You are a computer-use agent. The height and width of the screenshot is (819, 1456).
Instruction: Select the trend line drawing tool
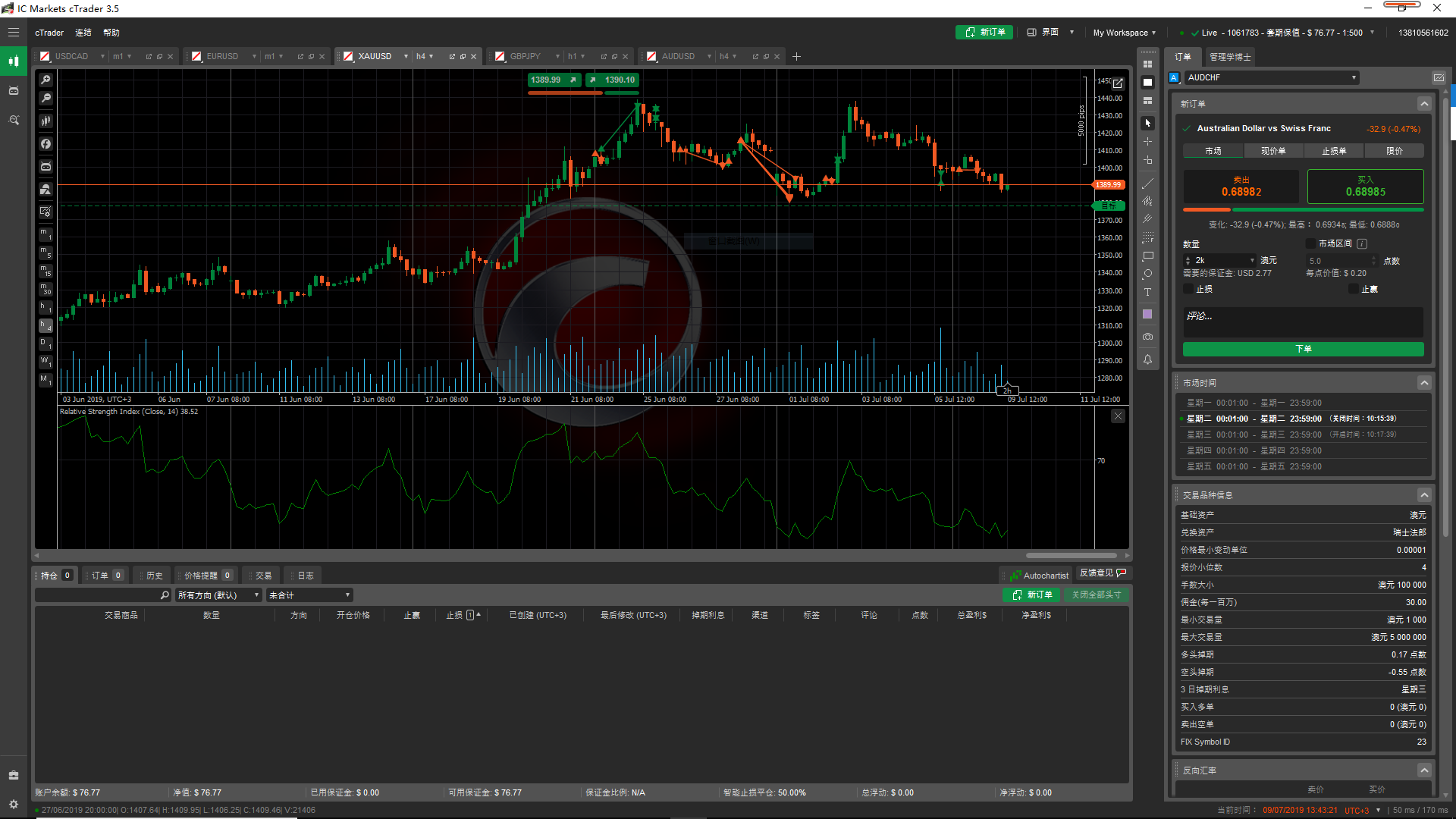(x=1147, y=183)
